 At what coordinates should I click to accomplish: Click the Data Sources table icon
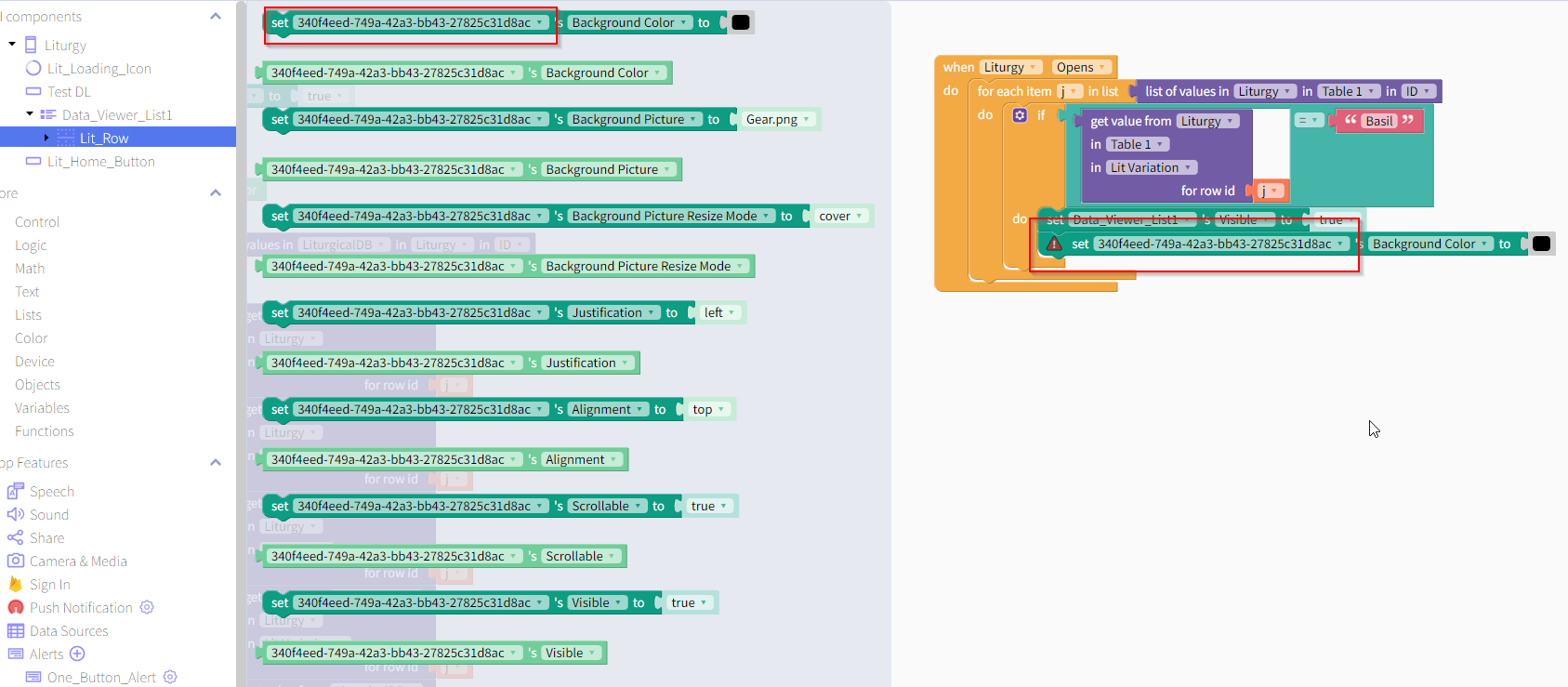pos(15,630)
